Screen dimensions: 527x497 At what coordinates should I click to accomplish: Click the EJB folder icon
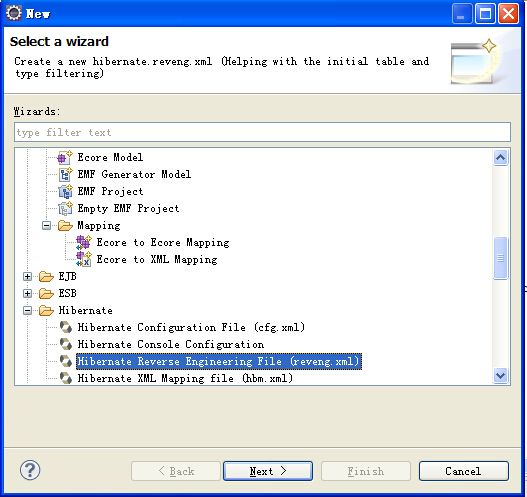pos(46,277)
